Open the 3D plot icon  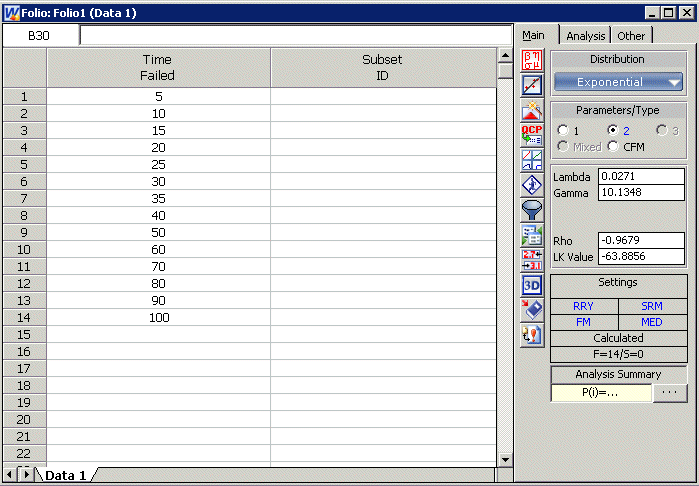pos(532,285)
